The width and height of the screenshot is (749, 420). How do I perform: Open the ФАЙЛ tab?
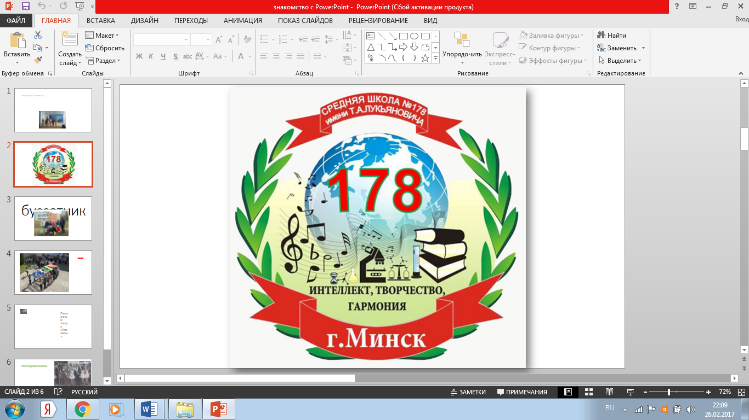pos(16,21)
